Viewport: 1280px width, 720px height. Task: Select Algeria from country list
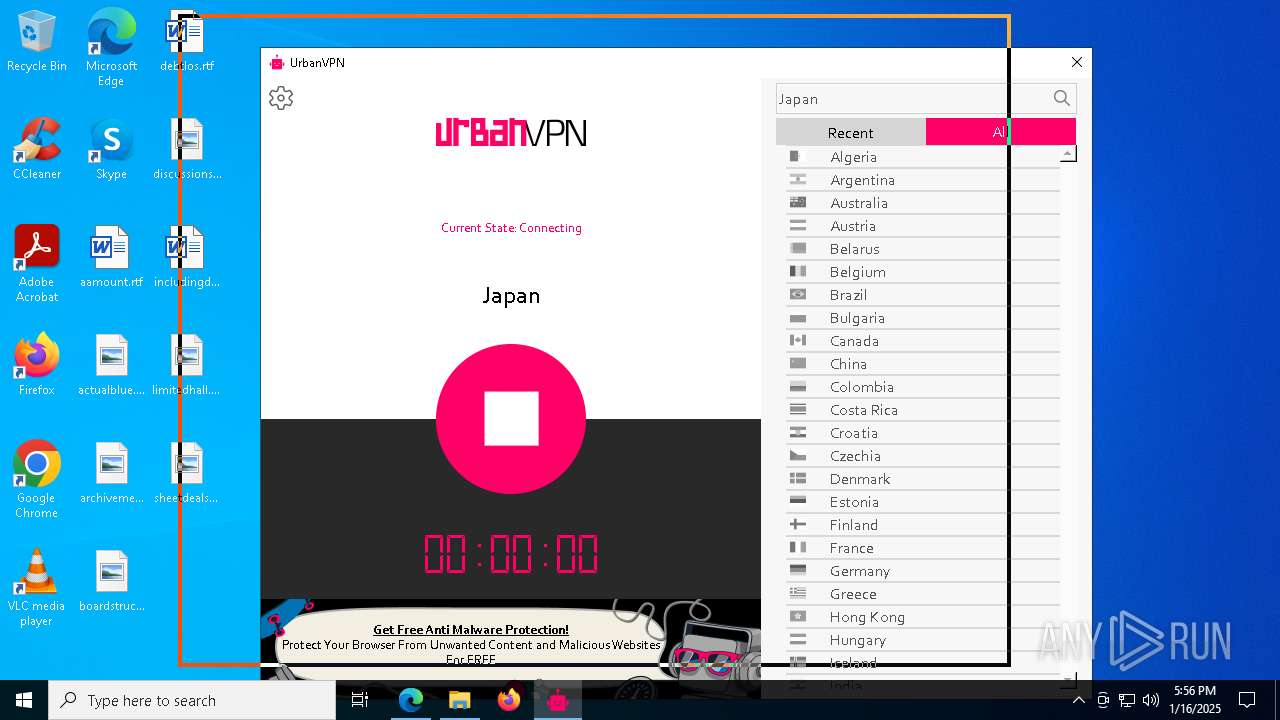coord(923,157)
